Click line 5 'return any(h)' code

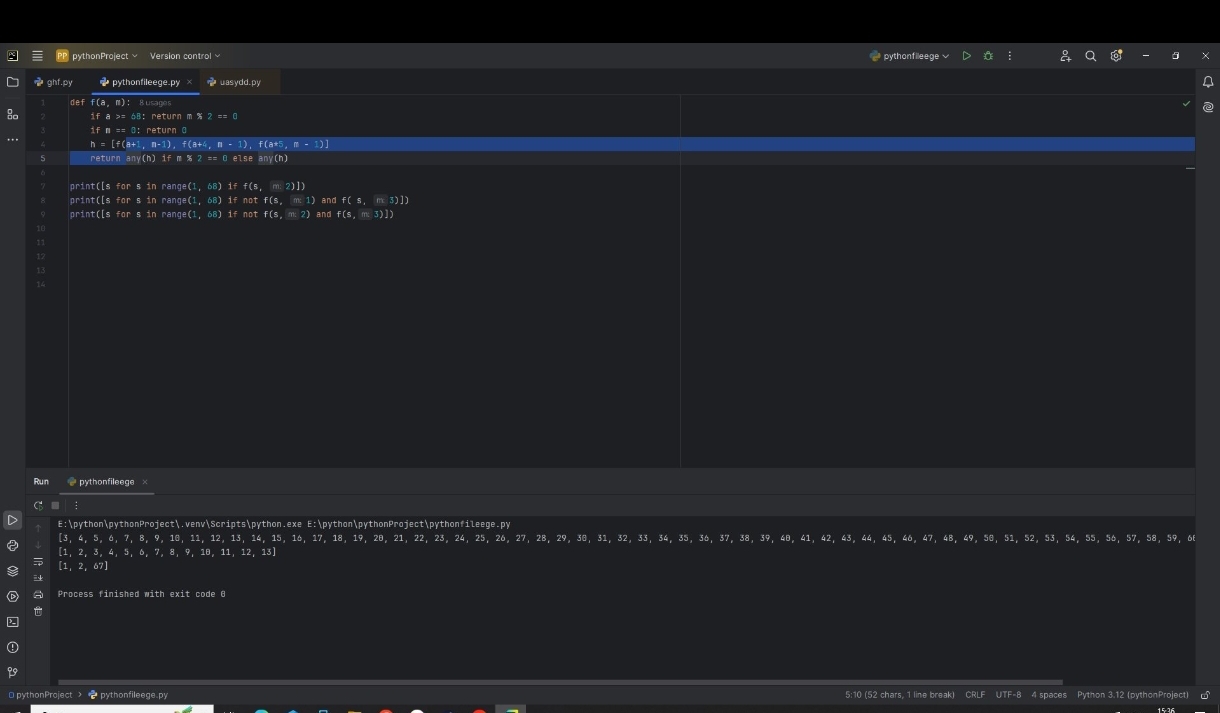tap(189, 158)
